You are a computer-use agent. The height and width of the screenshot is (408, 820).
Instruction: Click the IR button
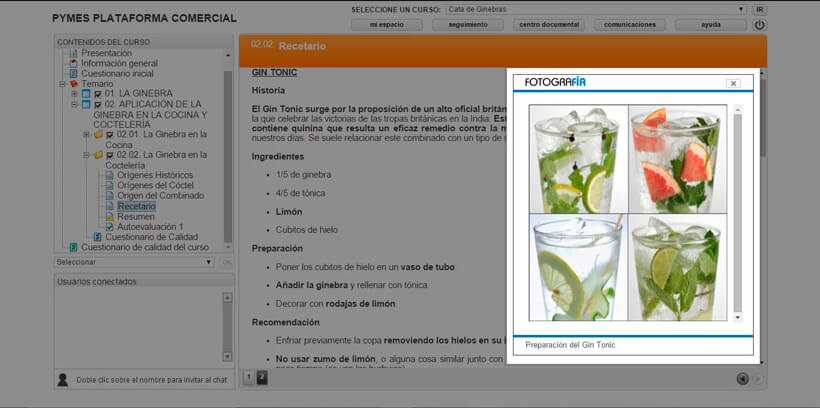(759, 9)
